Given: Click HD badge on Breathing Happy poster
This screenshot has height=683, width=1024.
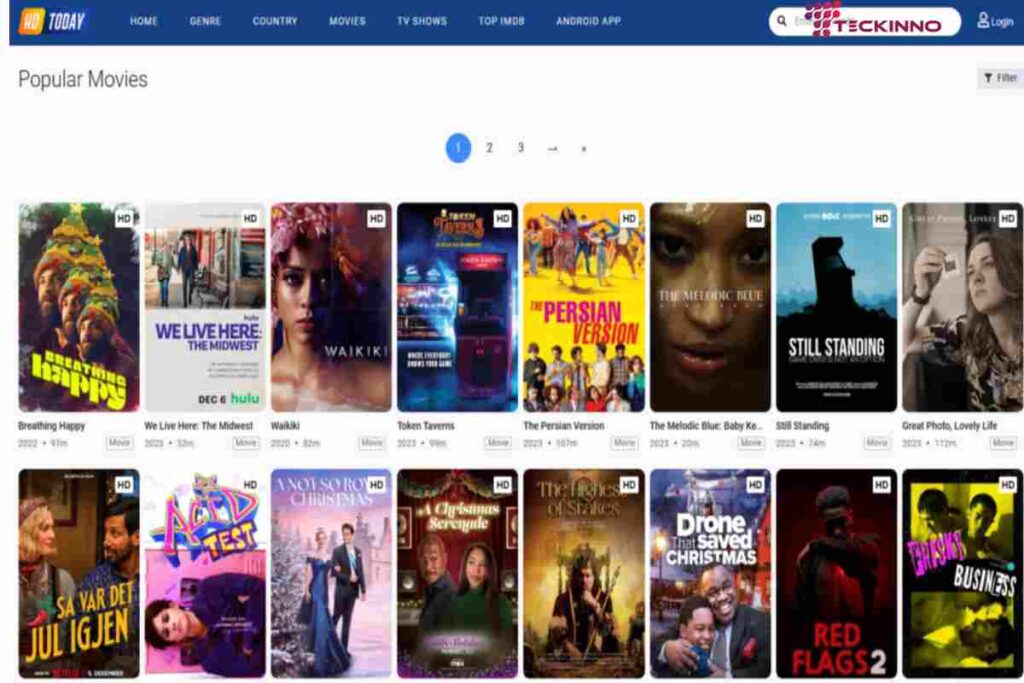Looking at the screenshot, I should (x=124, y=218).
